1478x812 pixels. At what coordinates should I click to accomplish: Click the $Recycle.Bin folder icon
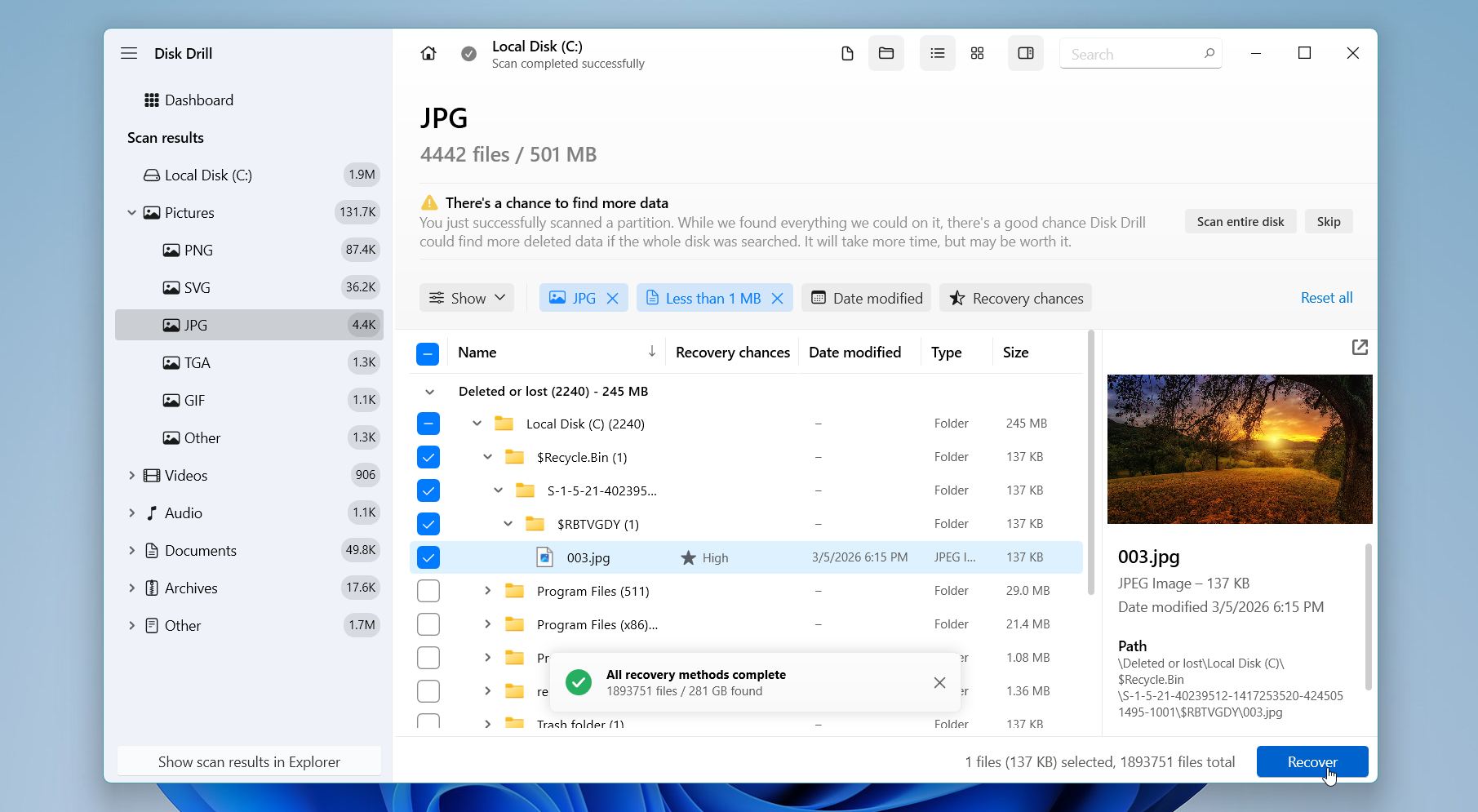[514, 457]
